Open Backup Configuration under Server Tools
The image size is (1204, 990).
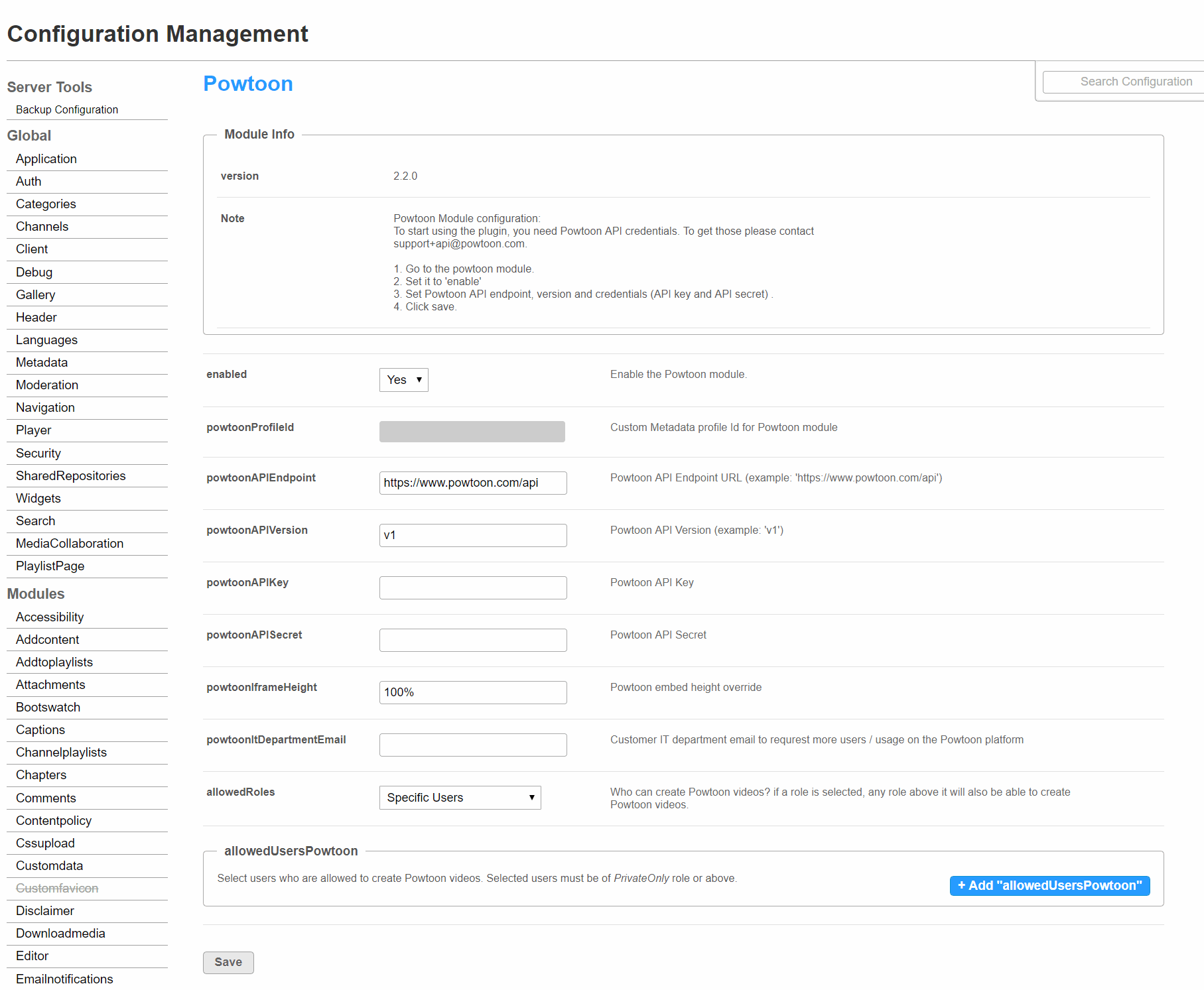click(x=67, y=109)
